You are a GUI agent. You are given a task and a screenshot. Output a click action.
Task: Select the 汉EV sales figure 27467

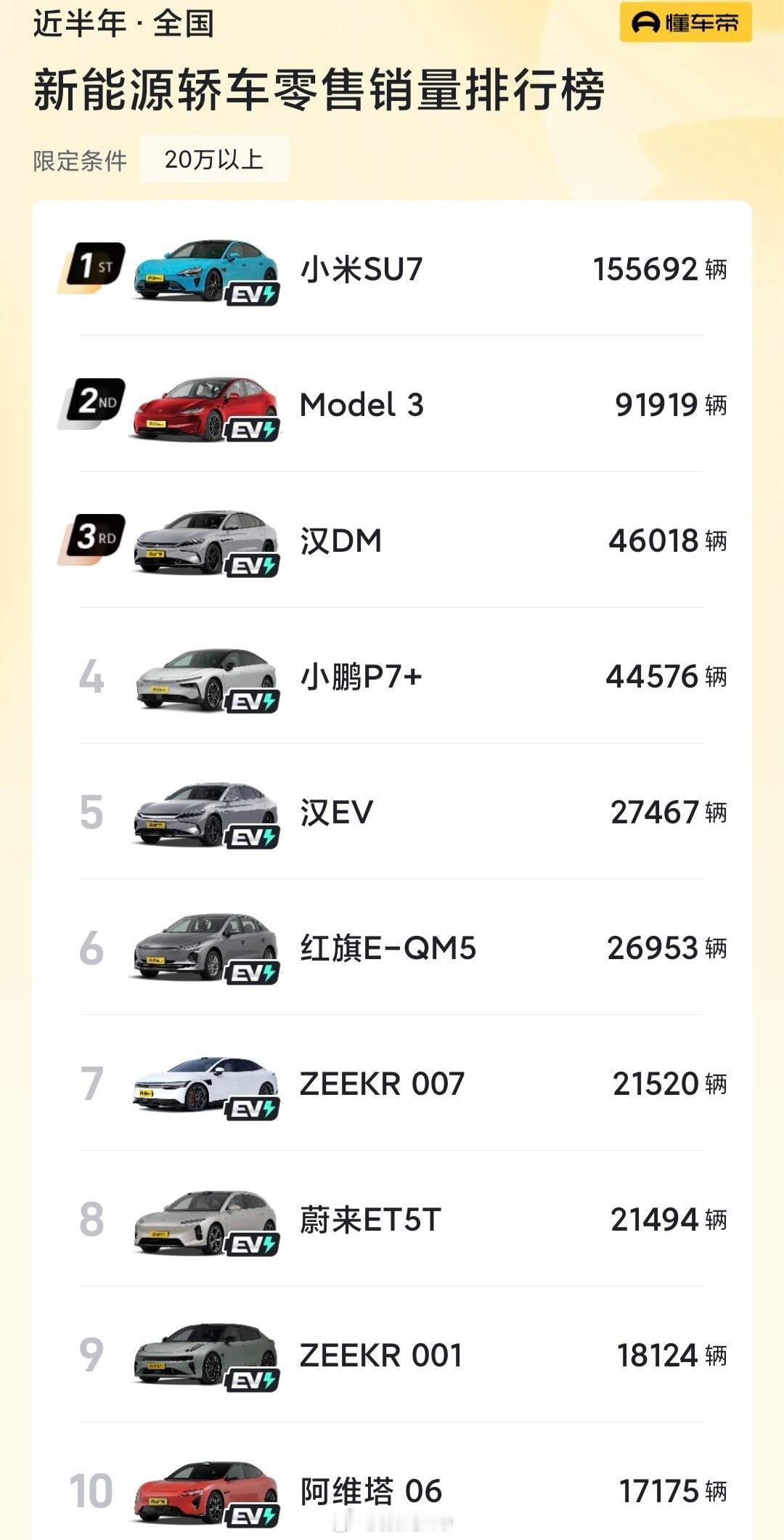(x=654, y=812)
